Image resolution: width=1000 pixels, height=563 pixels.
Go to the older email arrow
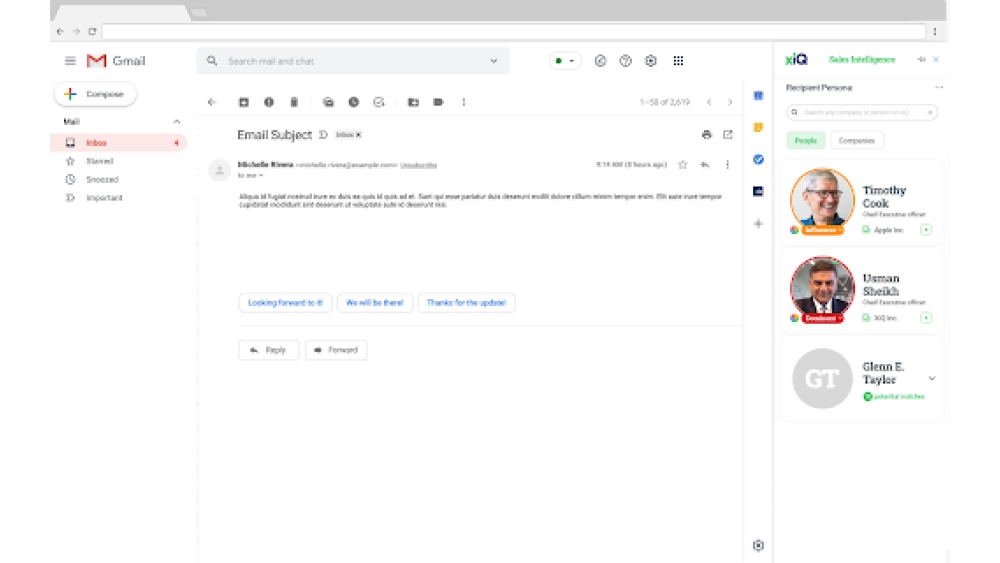pos(730,102)
